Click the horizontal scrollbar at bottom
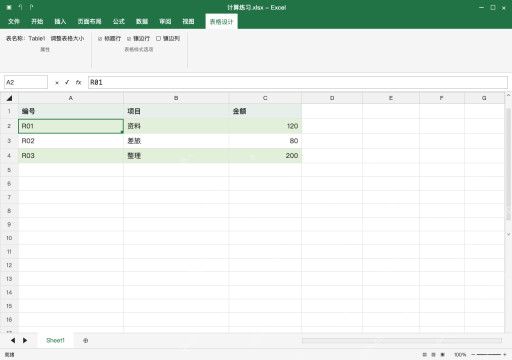This screenshot has width=512, height=360. pos(402,340)
